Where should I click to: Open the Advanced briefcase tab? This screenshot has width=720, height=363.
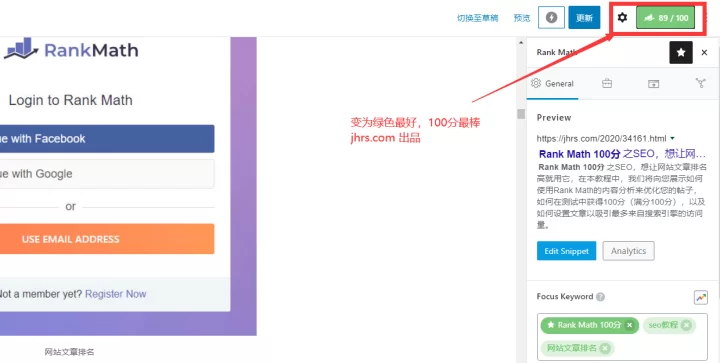[x=607, y=84]
